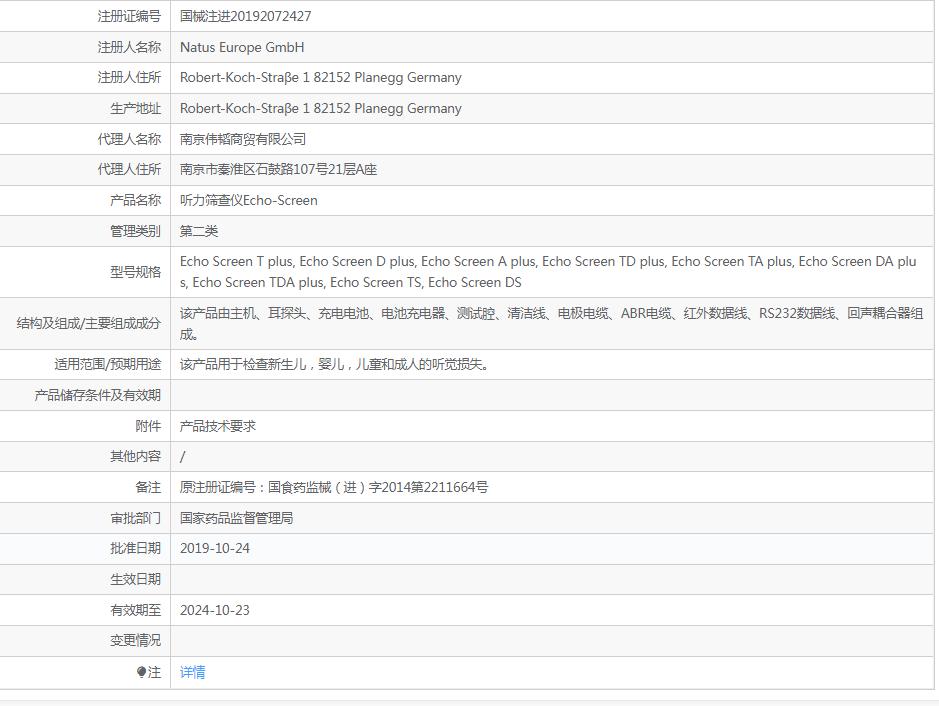The width and height of the screenshot is (939, 706).
Task: Click the 批准日期 label
Action: click(135, 549)
